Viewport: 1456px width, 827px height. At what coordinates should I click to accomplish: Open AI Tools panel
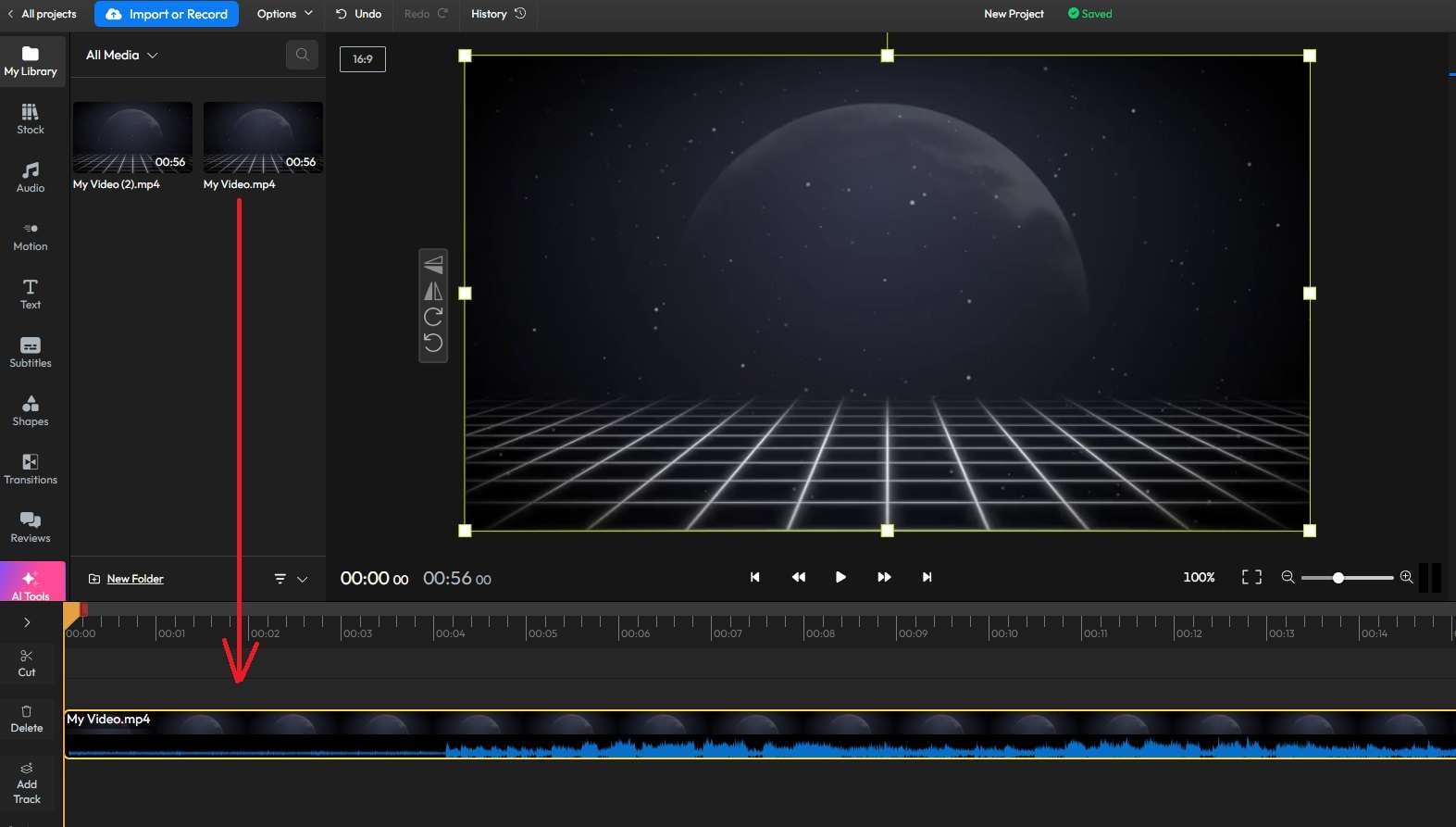click(31, 583)
